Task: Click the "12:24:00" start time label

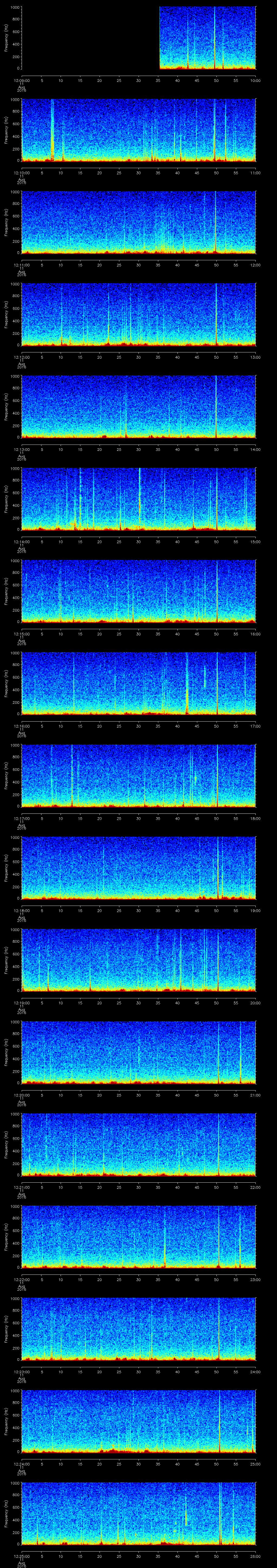Action: [21, 1464]
